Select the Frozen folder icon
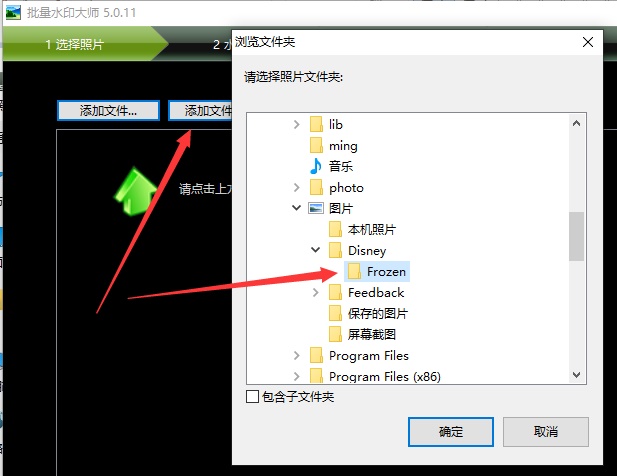Image resolution: width=617 pixels, height=476 pixels. coord(354,271)
